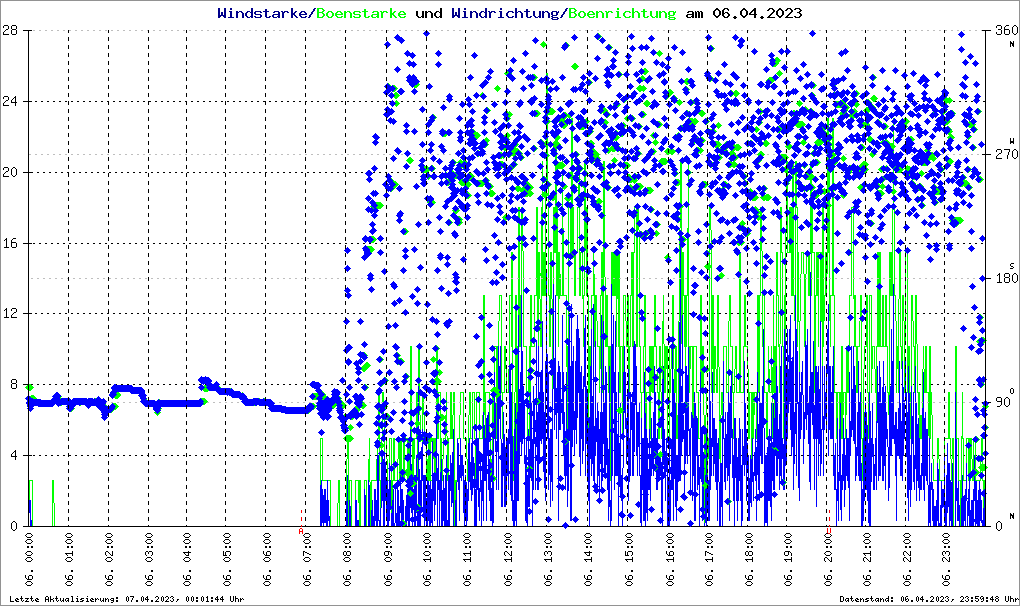1020x606 pixels.
Task: Click the 4 wind strength axis label
Action: pyautogui.click(x=14, y=455)
